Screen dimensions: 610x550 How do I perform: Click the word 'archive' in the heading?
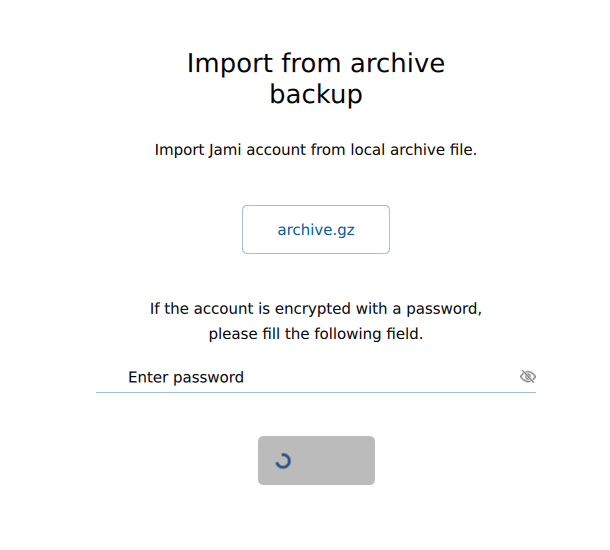point(398,63)
